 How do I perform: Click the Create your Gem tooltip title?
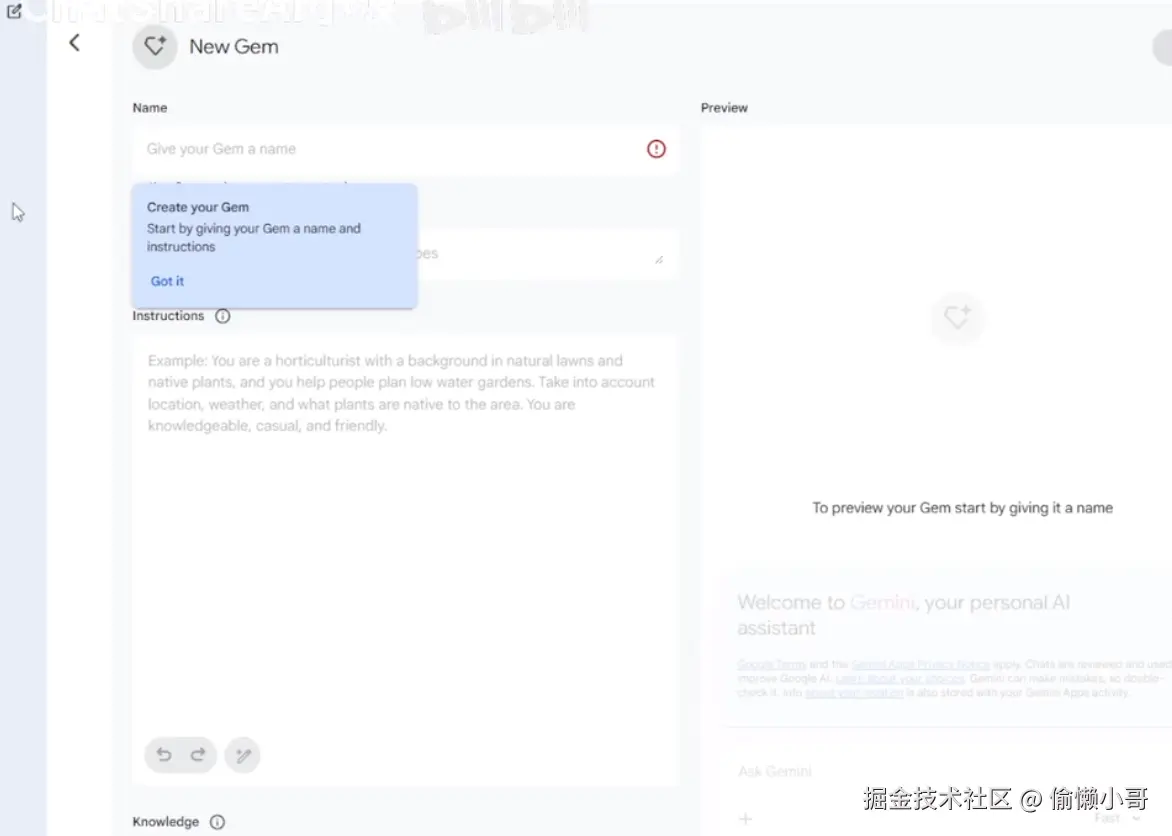tap(198, 207)
